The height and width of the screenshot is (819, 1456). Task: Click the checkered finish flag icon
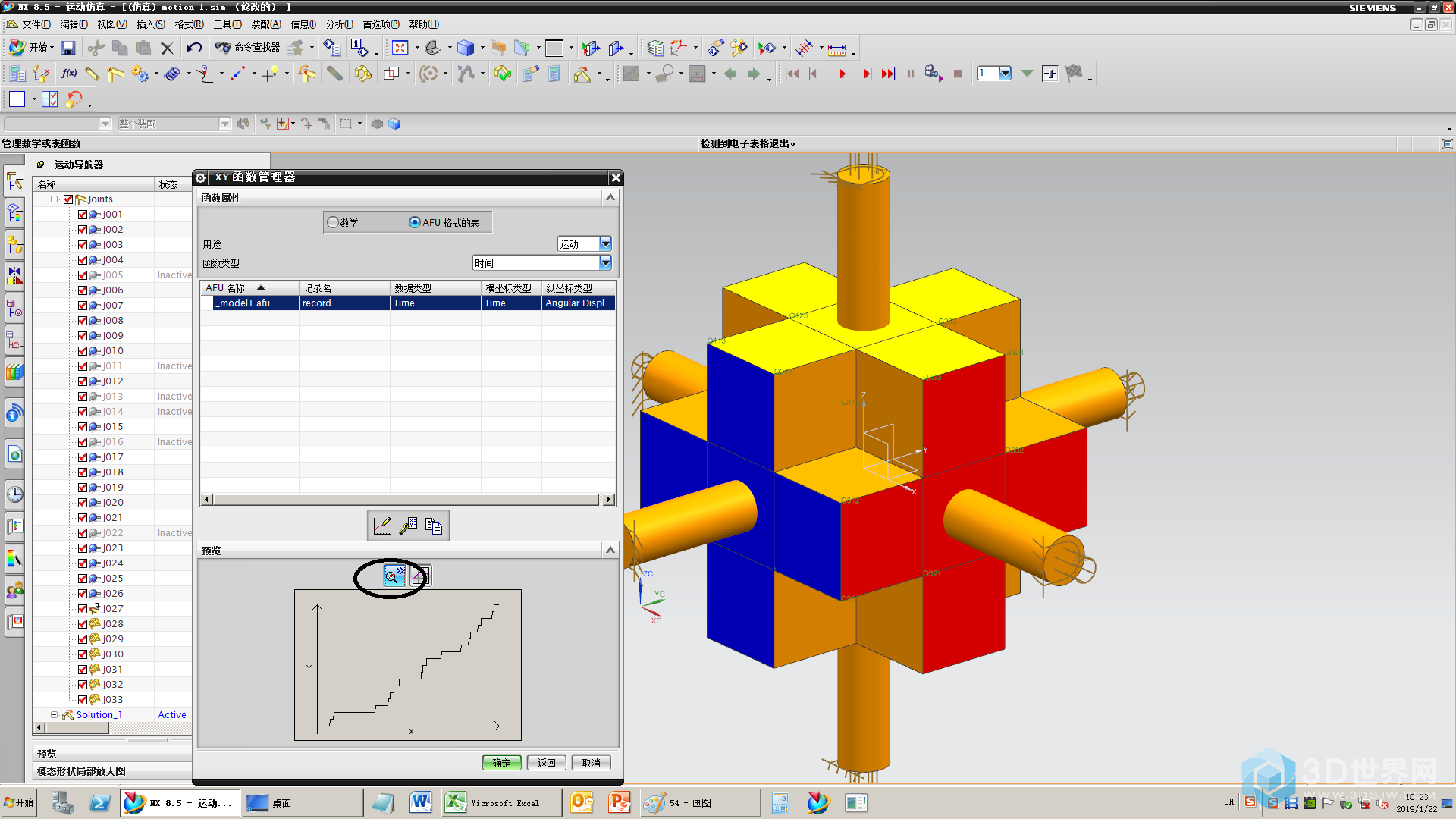point(1074,74)
